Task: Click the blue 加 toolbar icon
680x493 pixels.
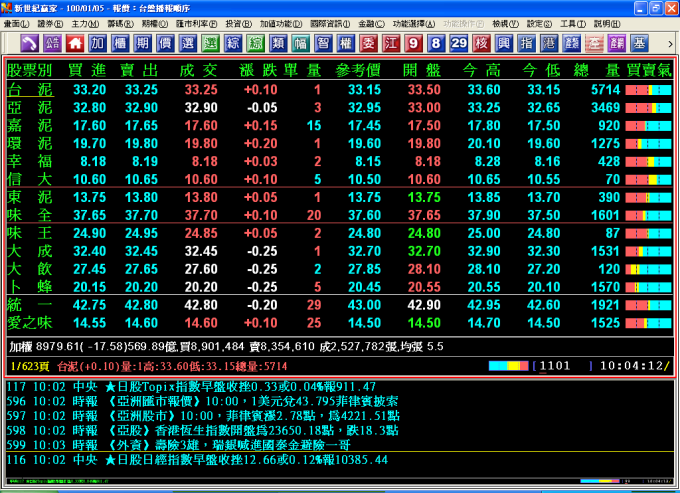Action: 98,43
